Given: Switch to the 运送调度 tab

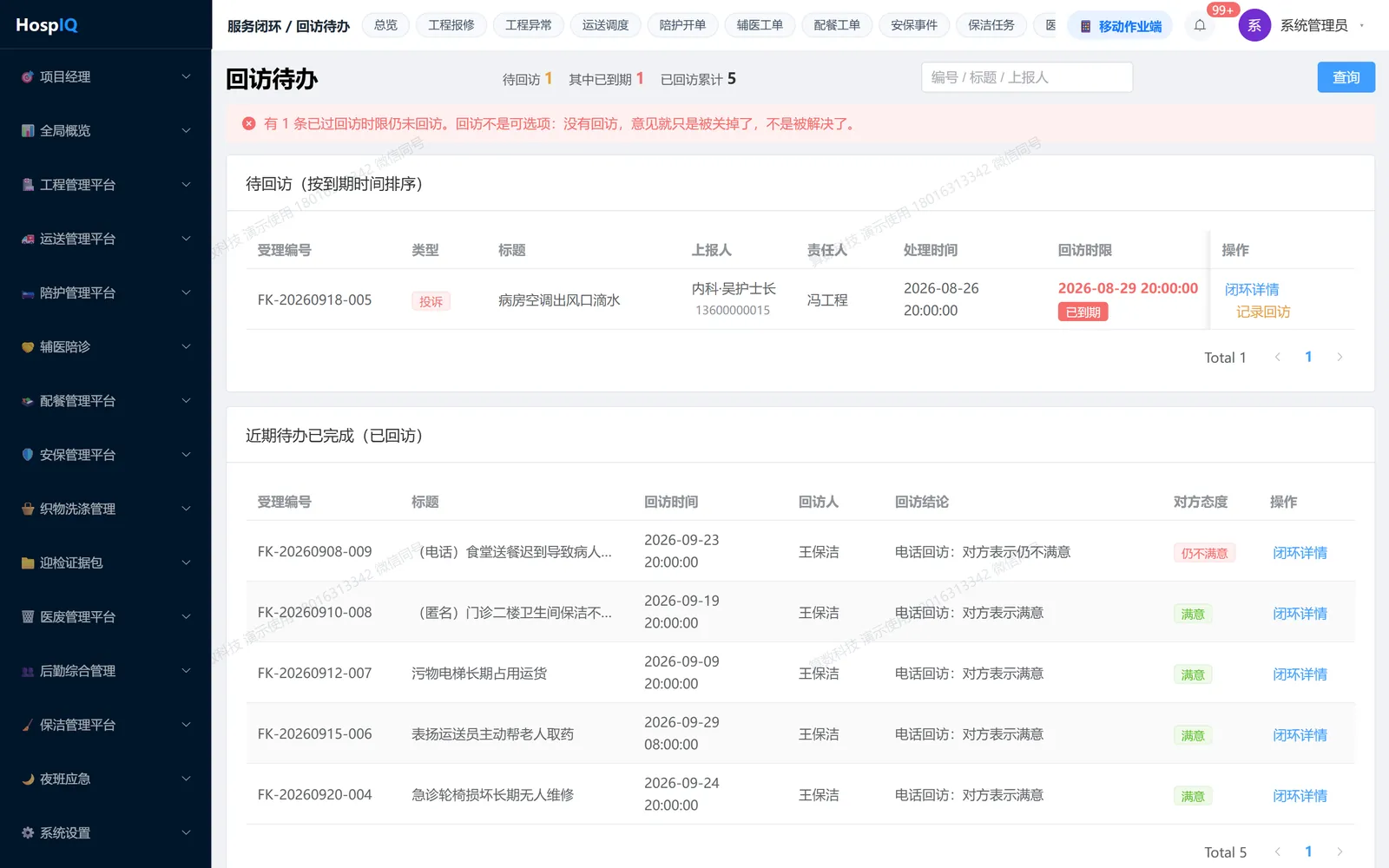Looking at the screenshot, I should click(606, 25).
